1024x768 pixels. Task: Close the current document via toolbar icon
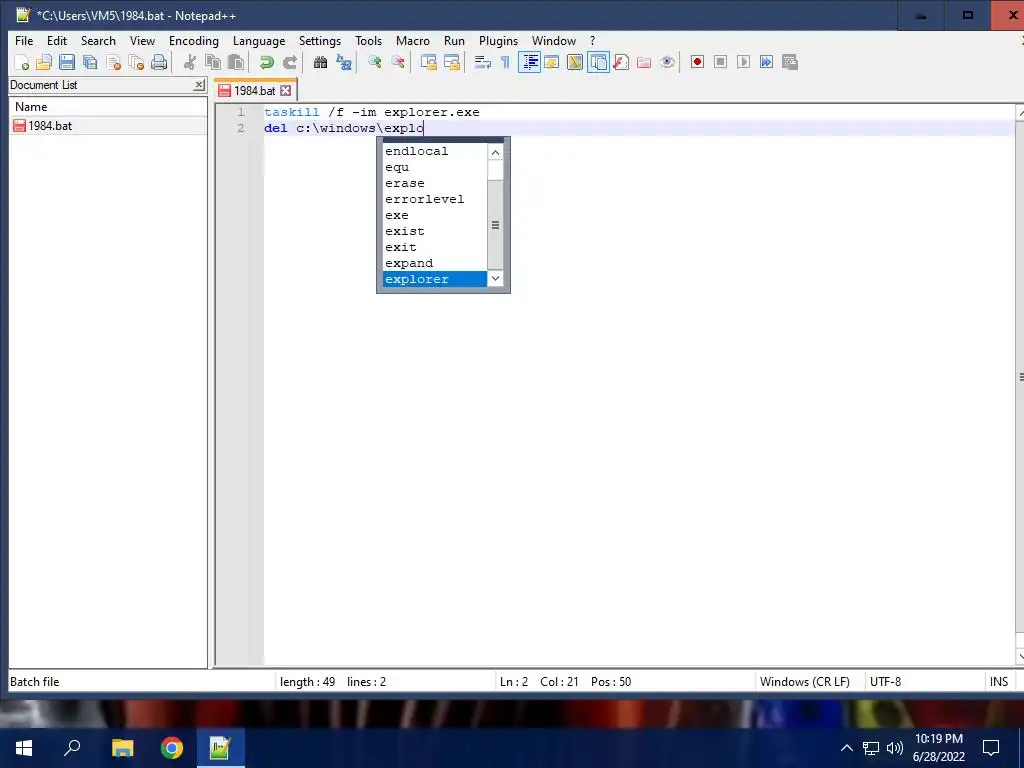click(x=113, y=62)
